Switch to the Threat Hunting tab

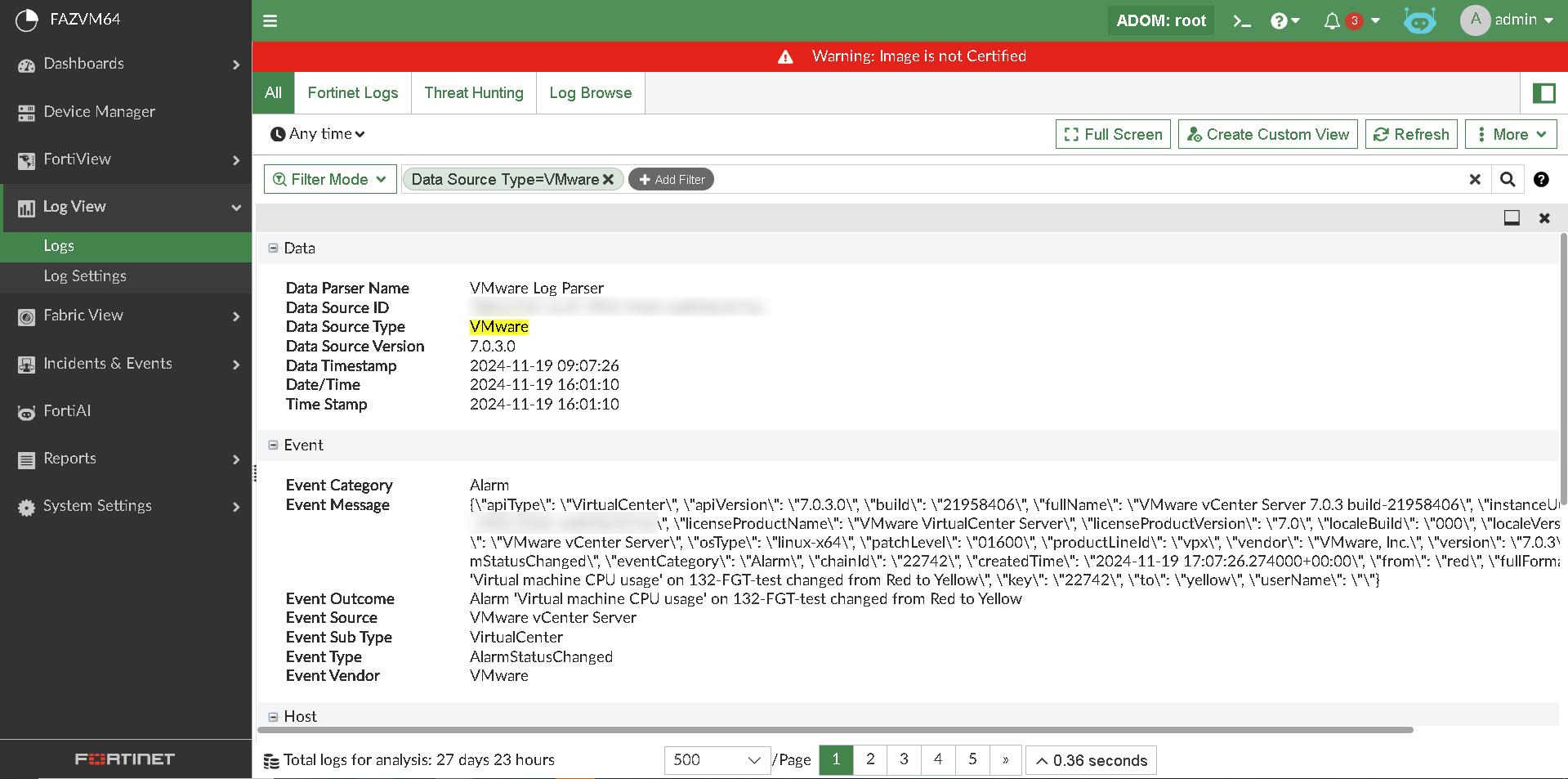coord(473,92)
